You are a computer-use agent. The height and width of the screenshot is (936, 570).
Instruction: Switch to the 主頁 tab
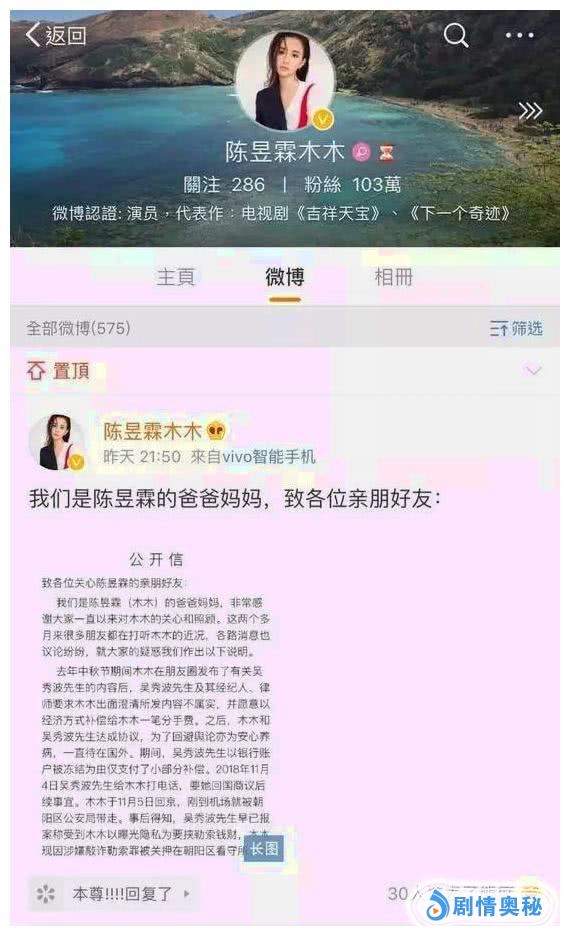click(x=176, y=277)
